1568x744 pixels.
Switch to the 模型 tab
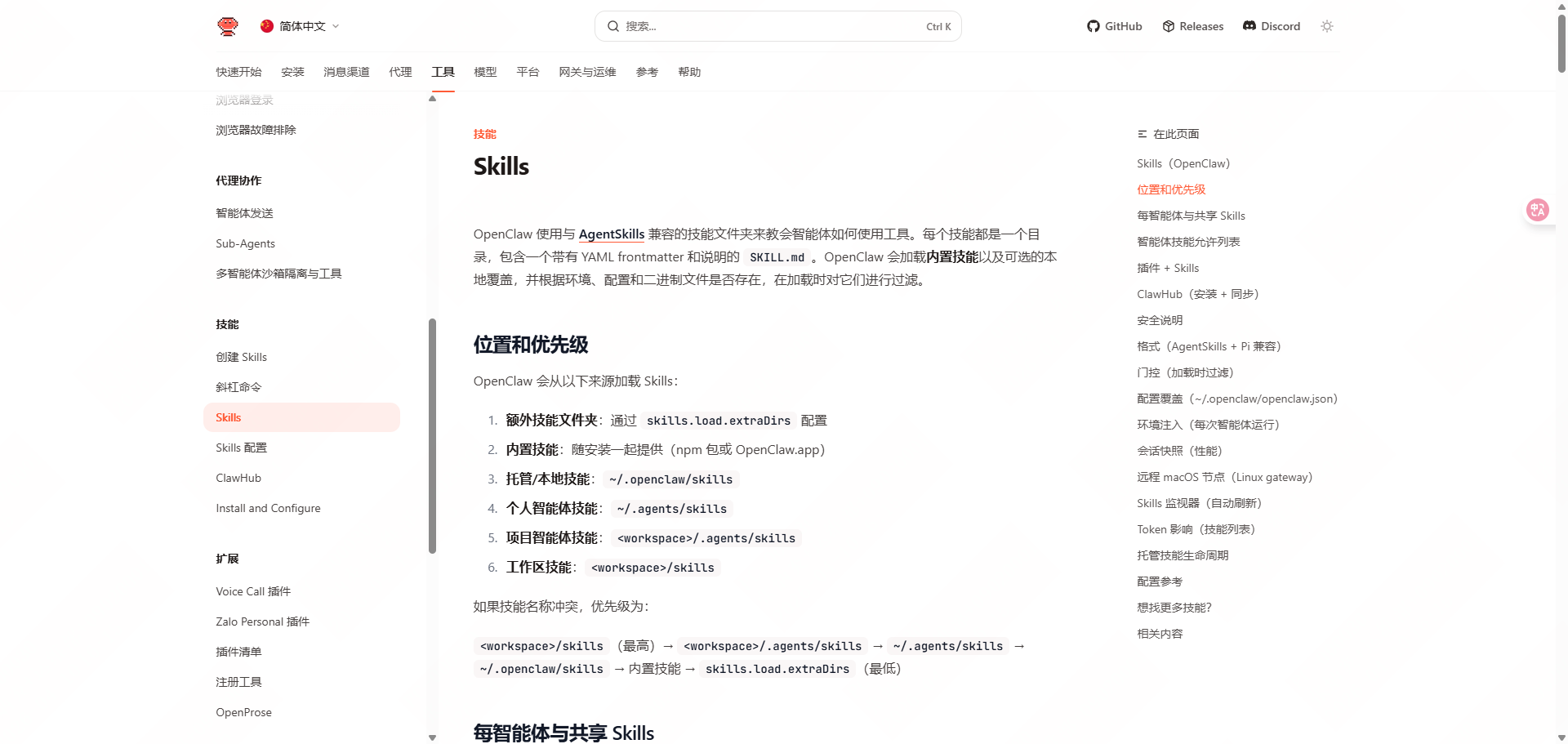tap(485, 72)
